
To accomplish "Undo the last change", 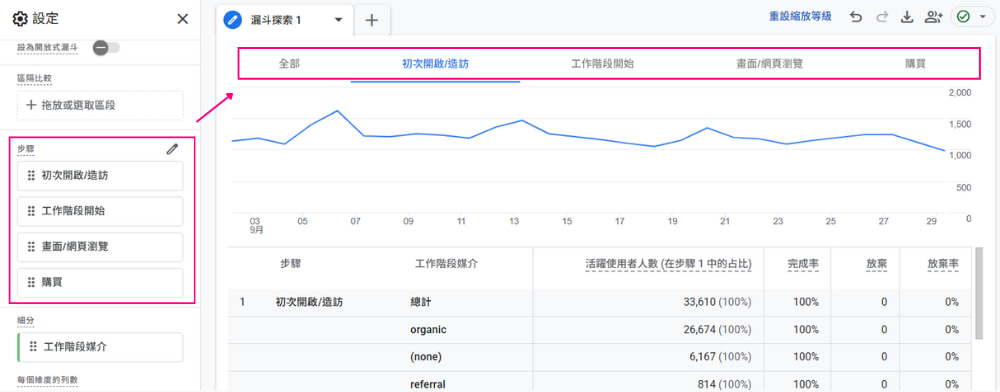I will [855, 18].
